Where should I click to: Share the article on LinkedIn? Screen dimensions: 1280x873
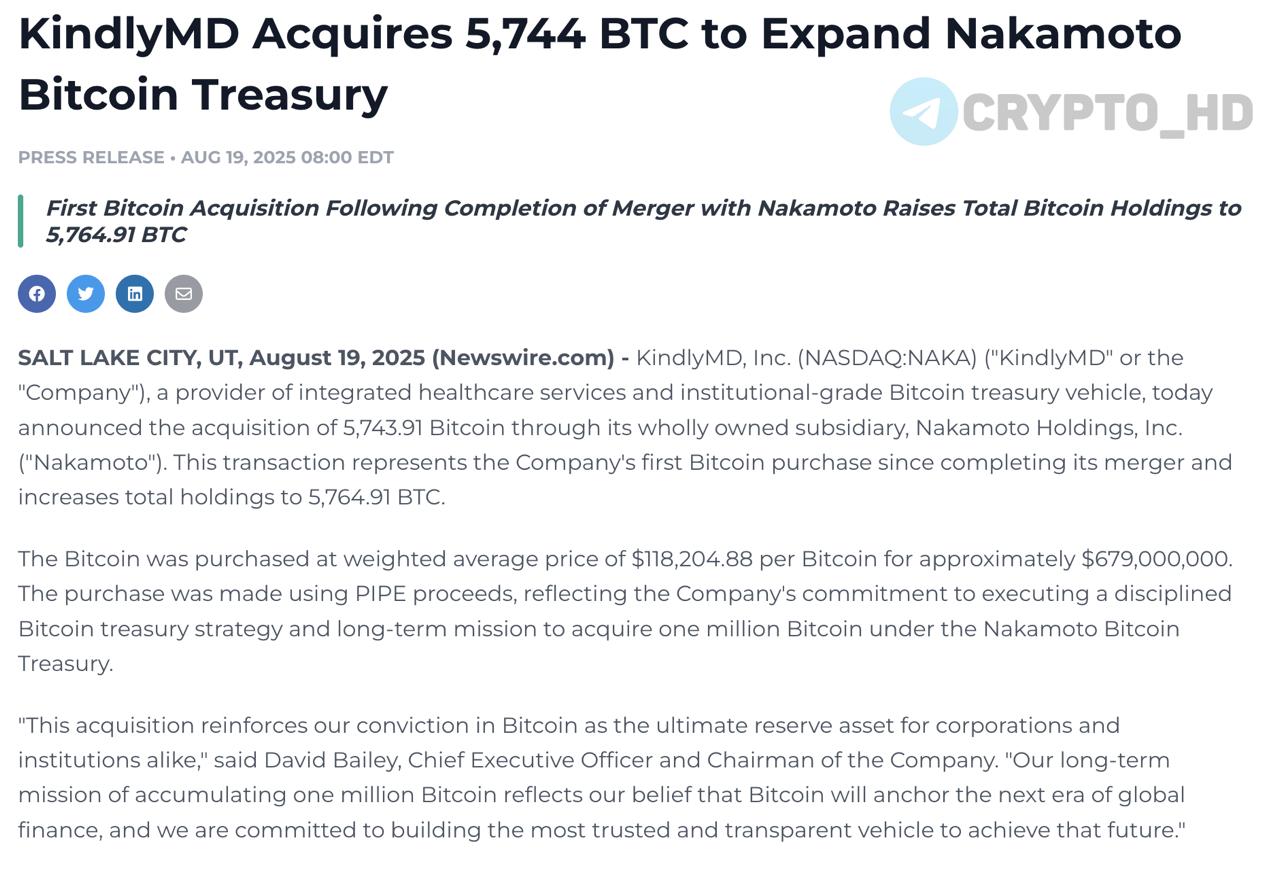pos(135,294)
